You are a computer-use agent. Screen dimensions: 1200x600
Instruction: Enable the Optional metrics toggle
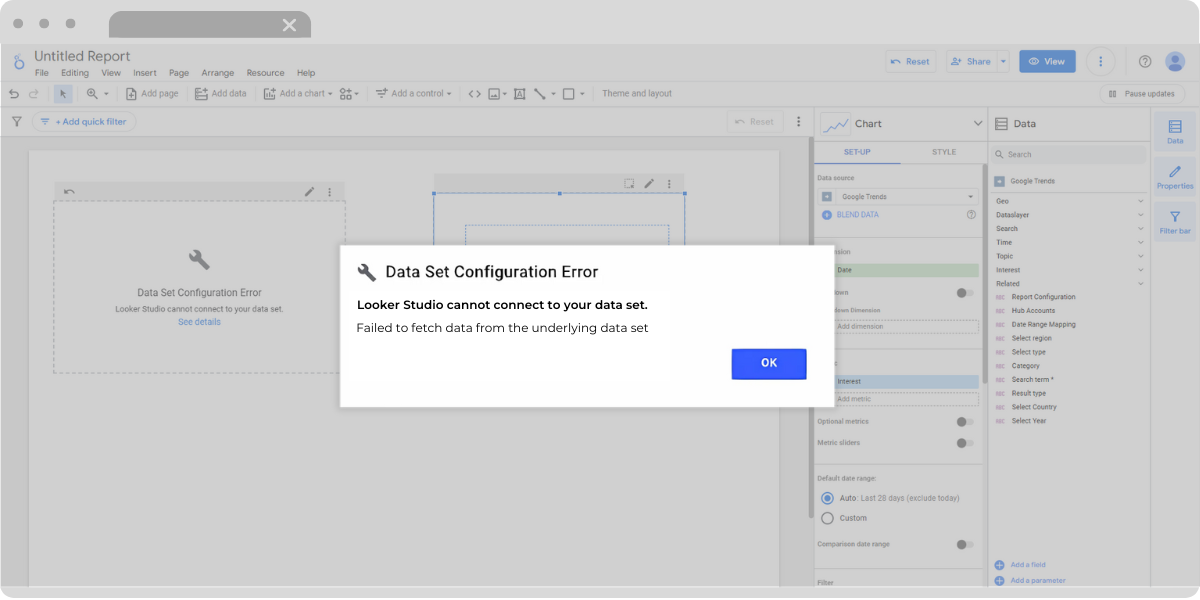pos(963,422)
